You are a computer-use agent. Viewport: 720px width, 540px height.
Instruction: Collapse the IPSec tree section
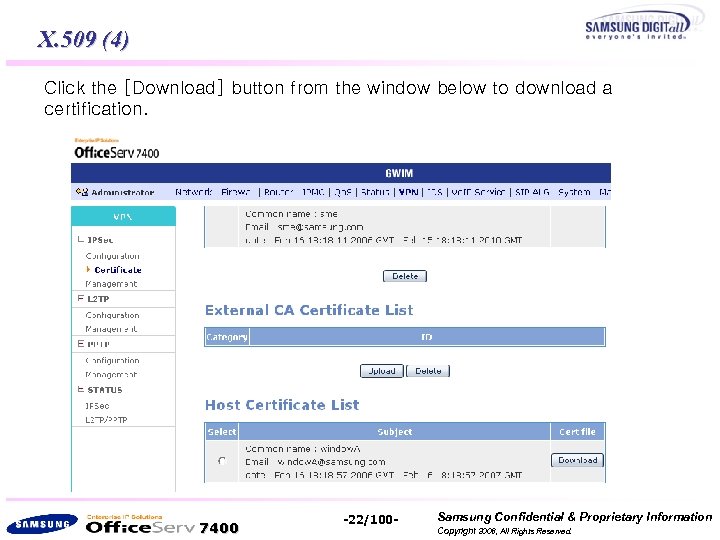click(80, 239)
